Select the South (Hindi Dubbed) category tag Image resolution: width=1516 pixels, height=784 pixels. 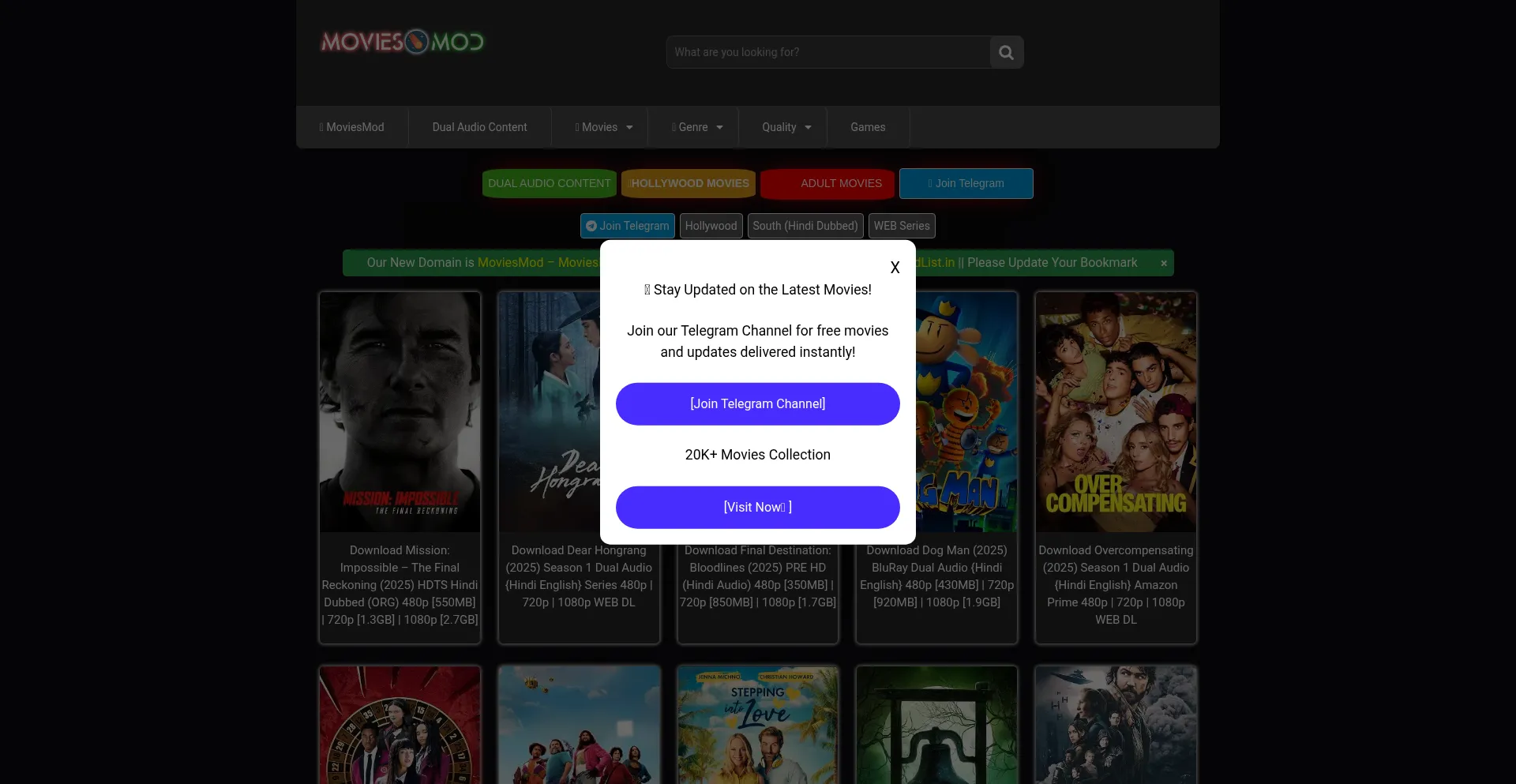[805, 226]
